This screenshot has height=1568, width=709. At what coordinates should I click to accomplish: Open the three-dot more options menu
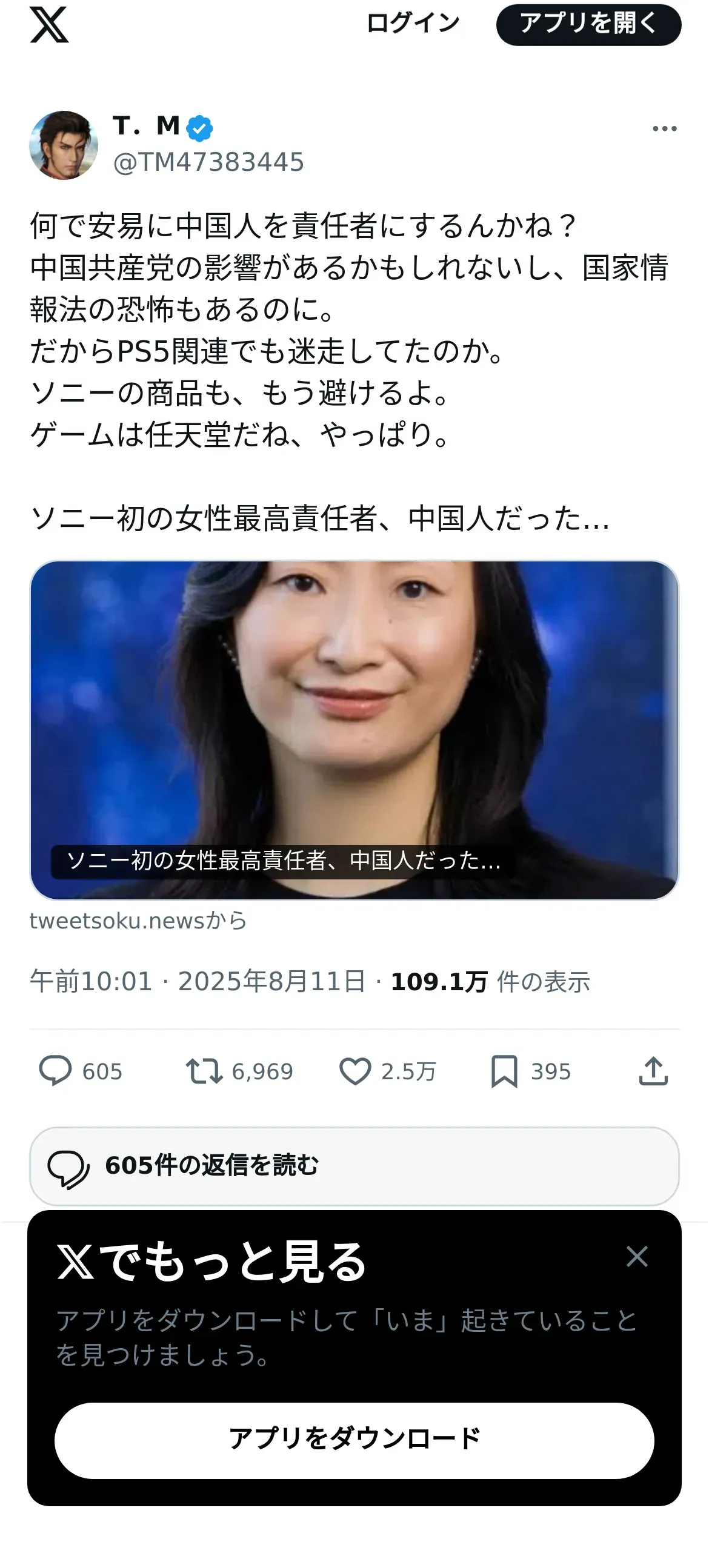(665, 128)
